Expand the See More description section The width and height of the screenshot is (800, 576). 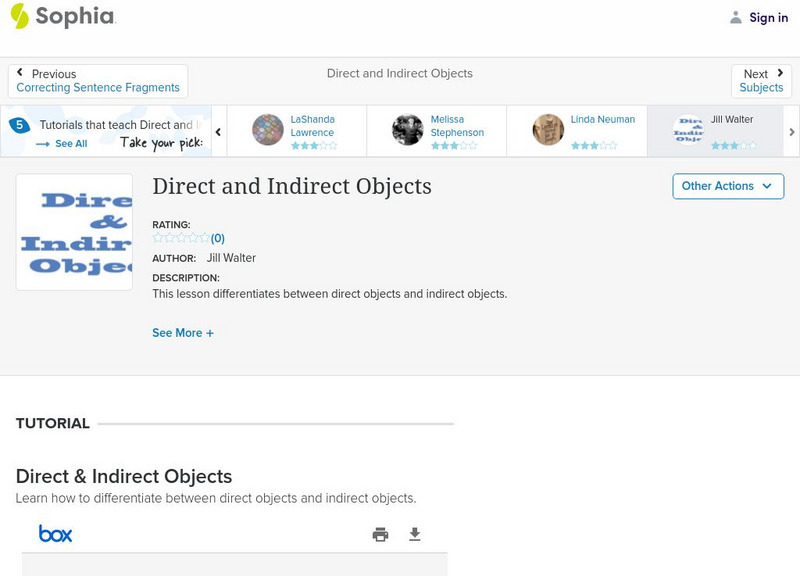[182, 333]
